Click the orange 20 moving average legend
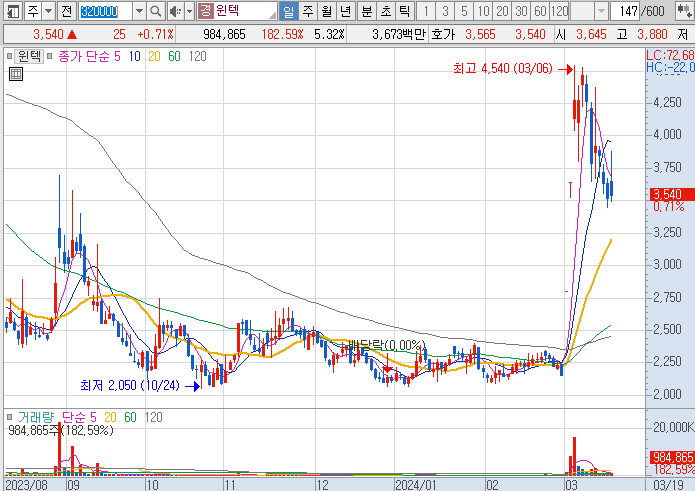The width and height of the screenshot is (695, 491). (154, 56)
